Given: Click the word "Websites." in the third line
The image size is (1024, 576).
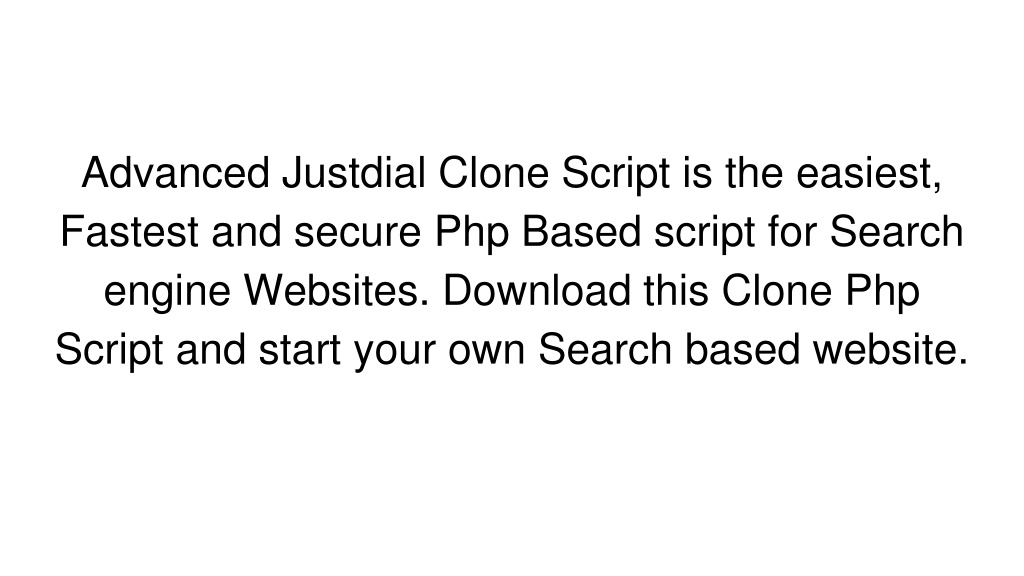Looking at the screenshot, I should [x=337, y=291].
